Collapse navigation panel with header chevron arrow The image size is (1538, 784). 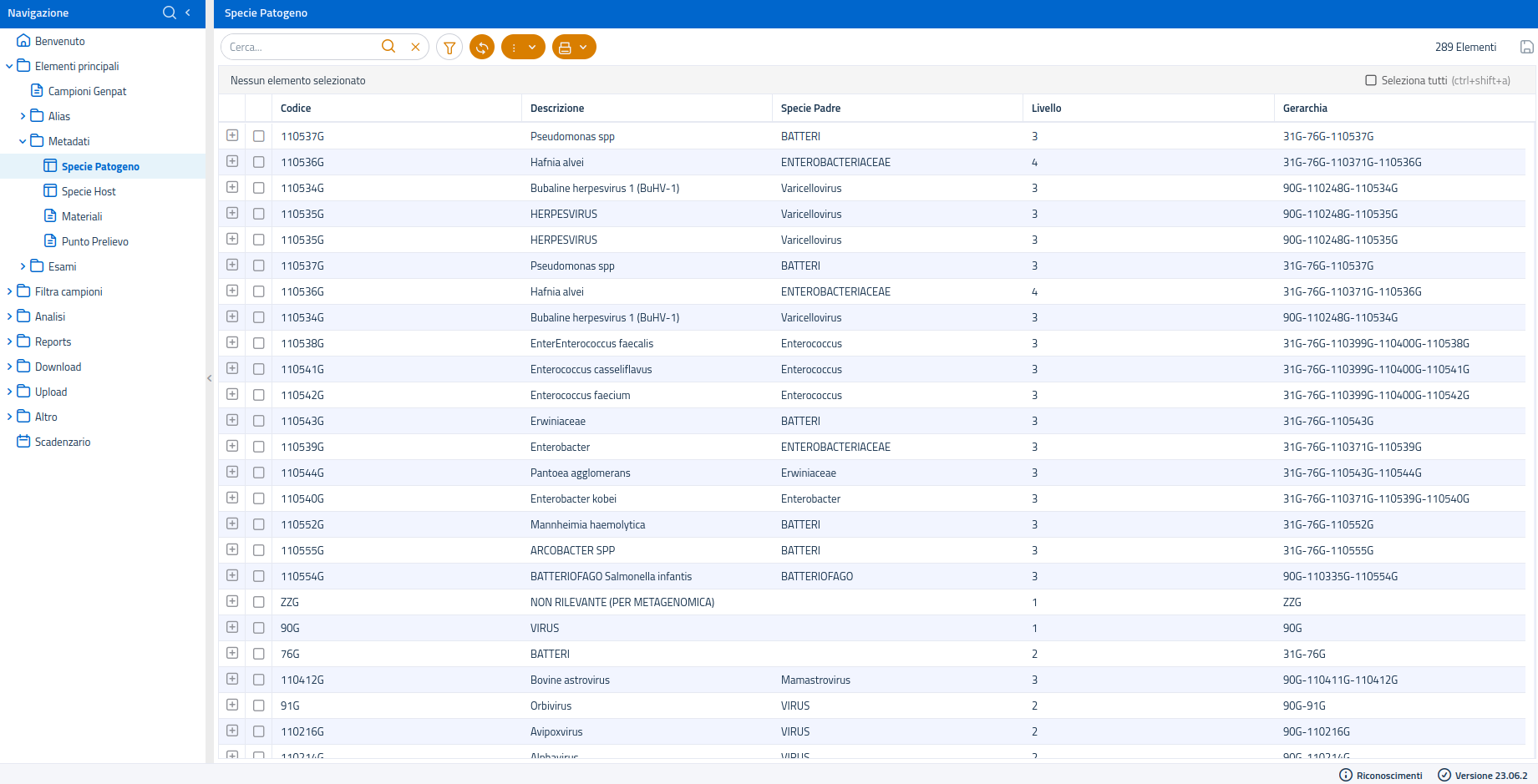click(188, 13)
